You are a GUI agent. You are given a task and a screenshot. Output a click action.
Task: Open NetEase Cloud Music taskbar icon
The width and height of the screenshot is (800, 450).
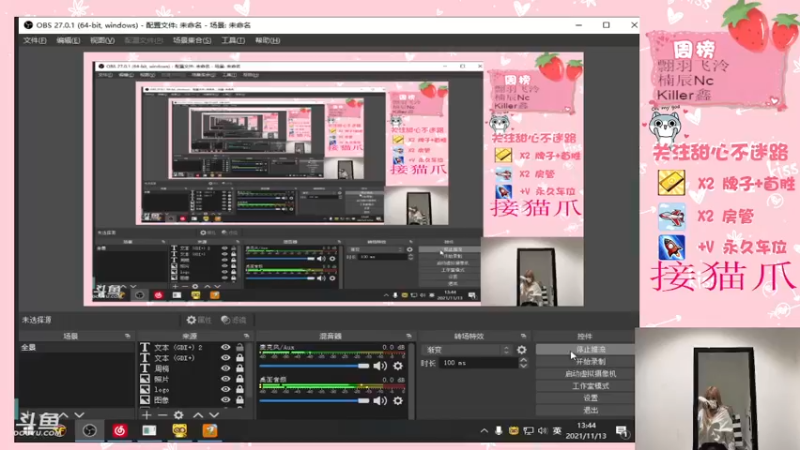120,431
